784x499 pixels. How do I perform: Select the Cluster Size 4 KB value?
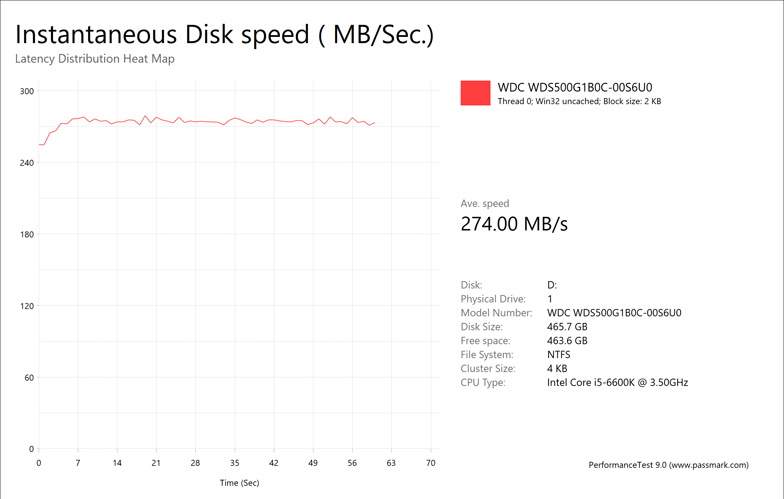pyautogui.click(x=558, y=369)
